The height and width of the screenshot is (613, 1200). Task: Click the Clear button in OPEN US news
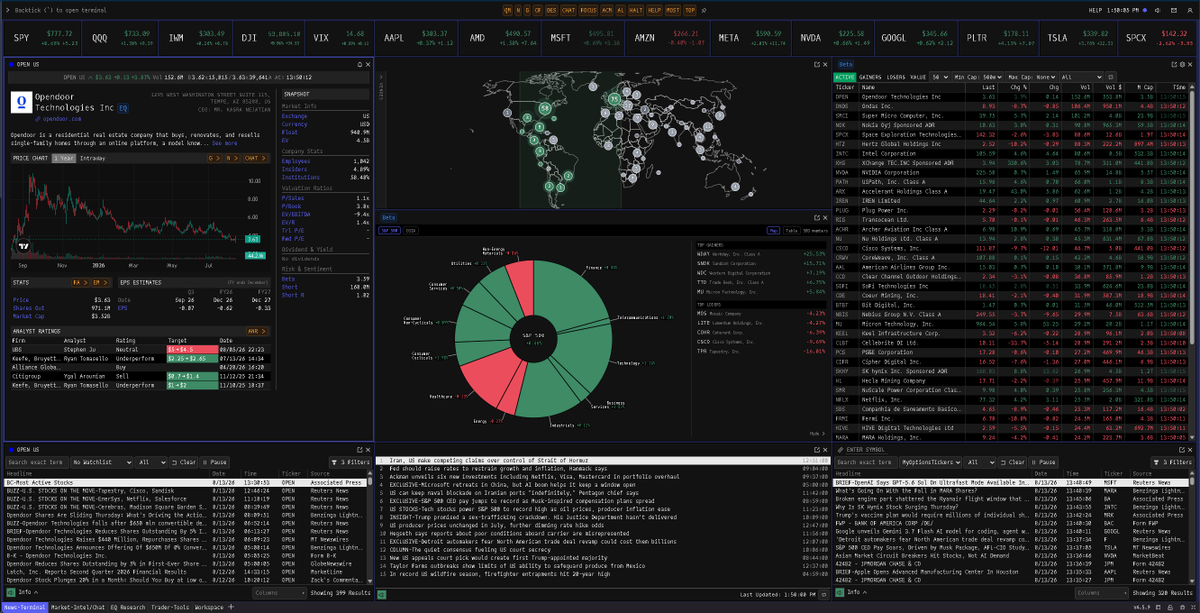point(184,462)
